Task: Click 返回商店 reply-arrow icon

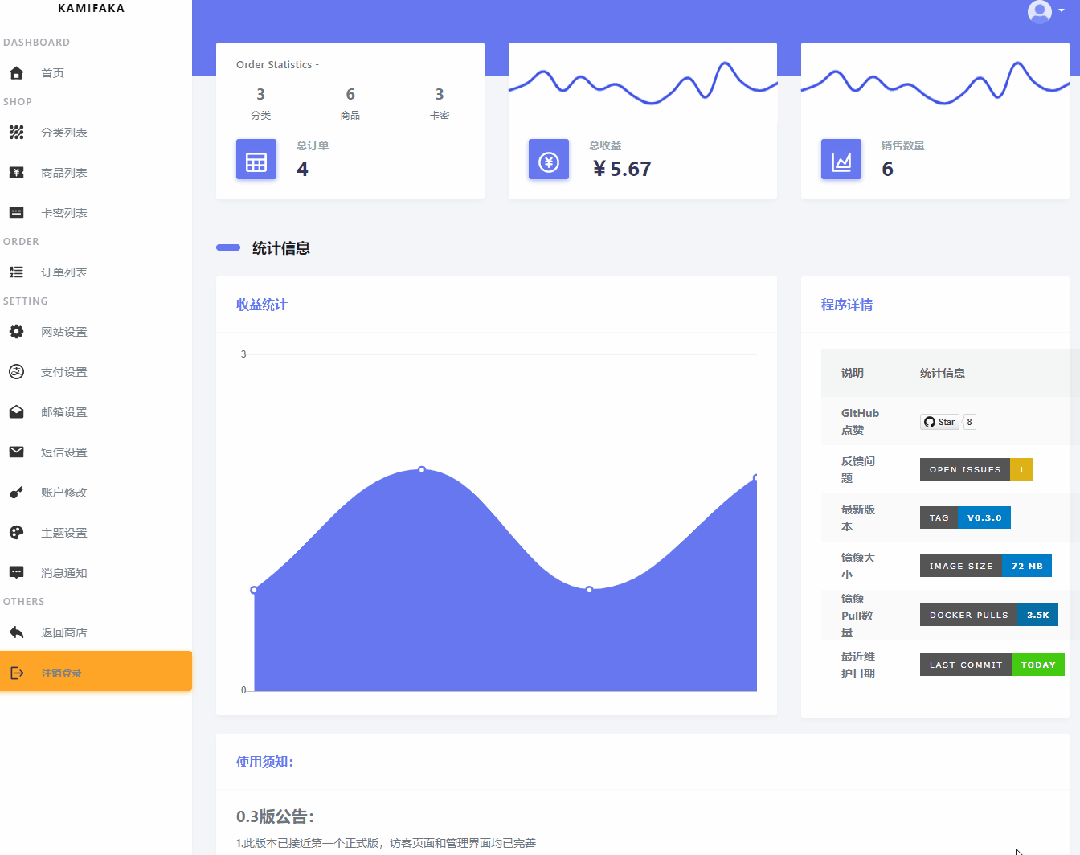Action: click(17, 632)
